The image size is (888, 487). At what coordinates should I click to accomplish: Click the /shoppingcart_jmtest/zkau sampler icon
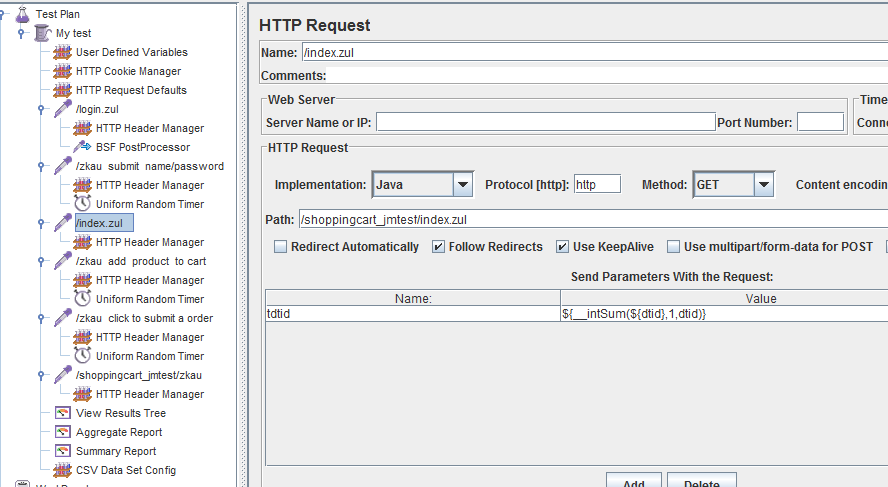62,374
